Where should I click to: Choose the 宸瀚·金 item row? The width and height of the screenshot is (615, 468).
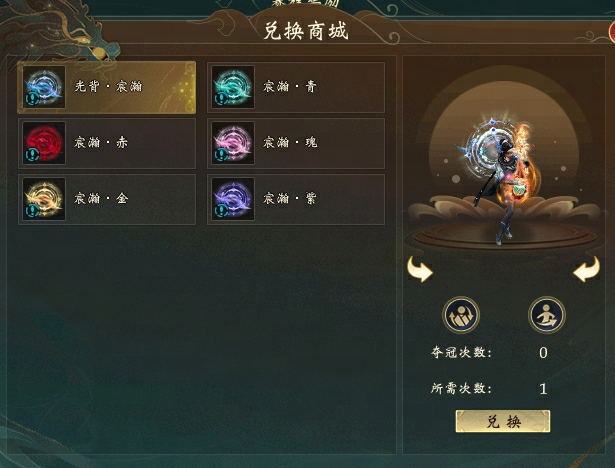coord(107,199)
